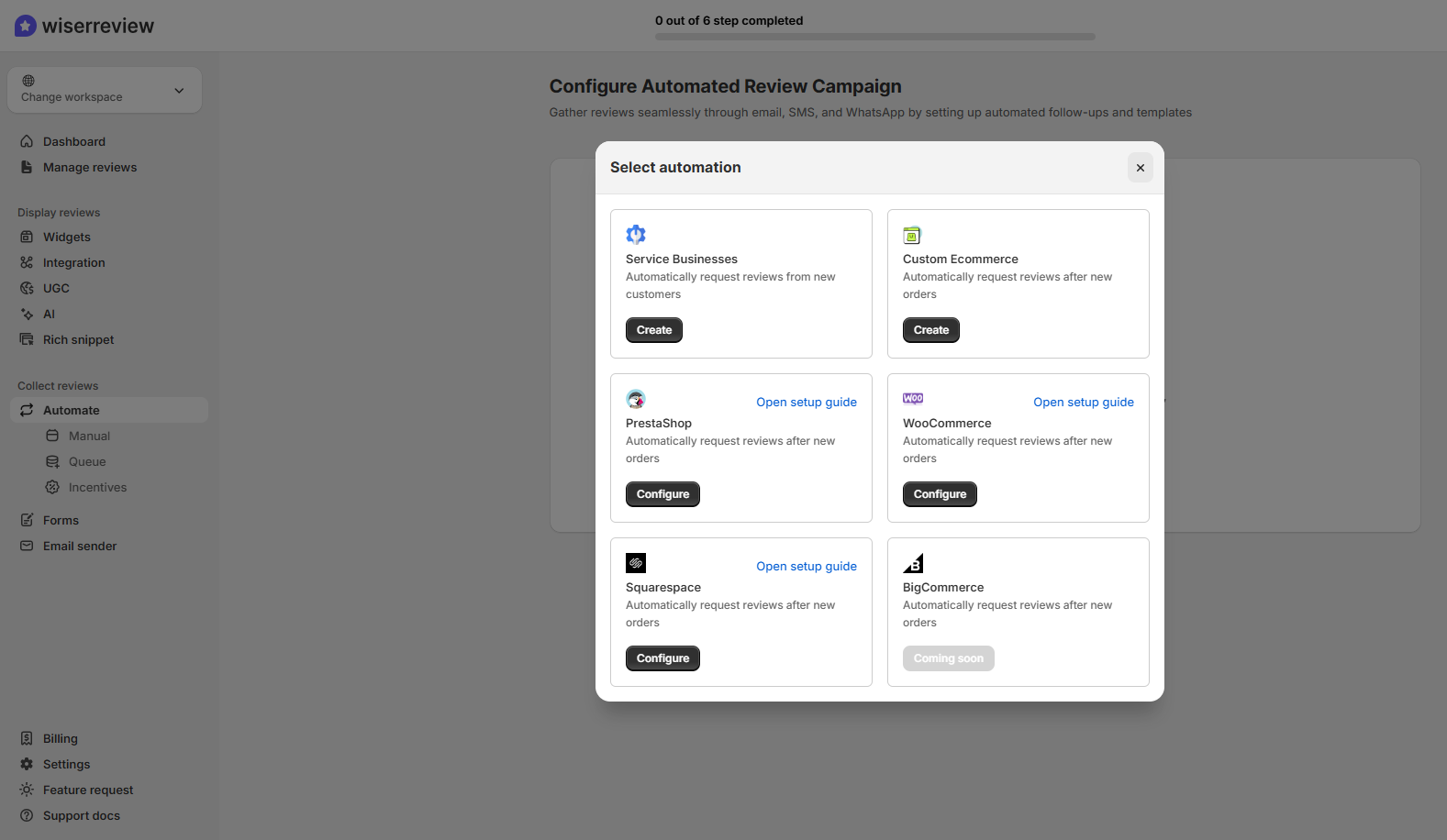Close the Select automation dialog
The width and height of the screenshot is (1447, 840).
click(x=1140, y=168)
